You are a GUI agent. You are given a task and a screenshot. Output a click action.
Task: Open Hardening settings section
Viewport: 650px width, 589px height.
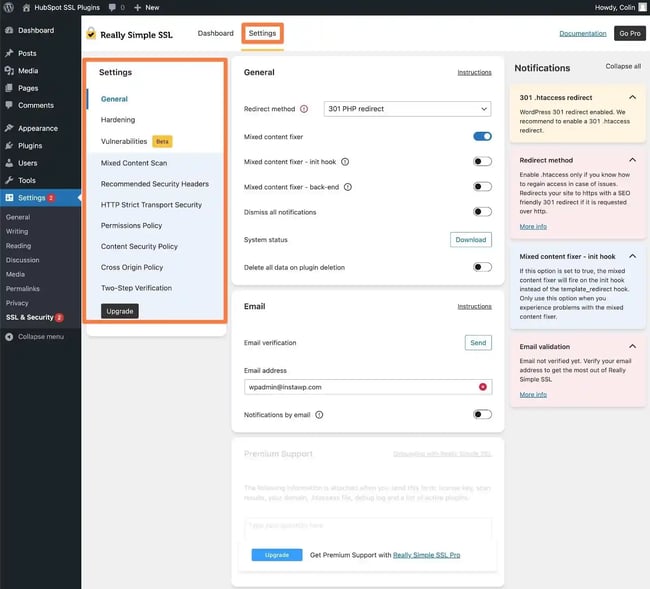pyautogui.click(x=118, y=120)
